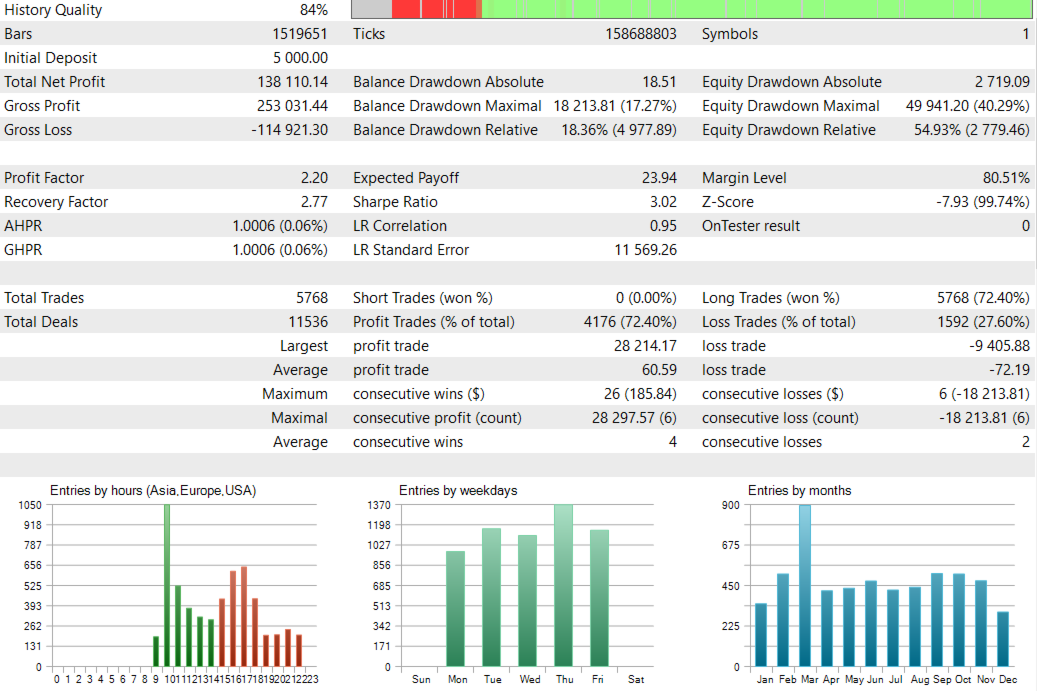Select the Sharpe Ratio value

click(663, 202)
